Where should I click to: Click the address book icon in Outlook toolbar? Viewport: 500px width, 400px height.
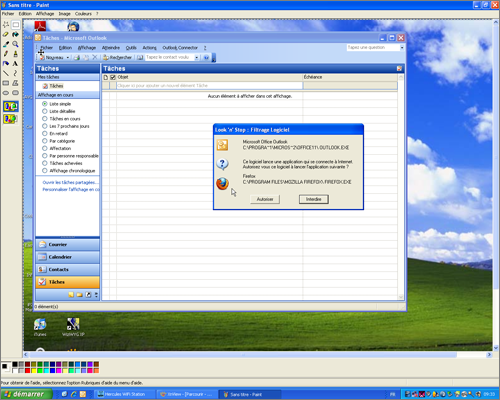[x=140, y=57]
